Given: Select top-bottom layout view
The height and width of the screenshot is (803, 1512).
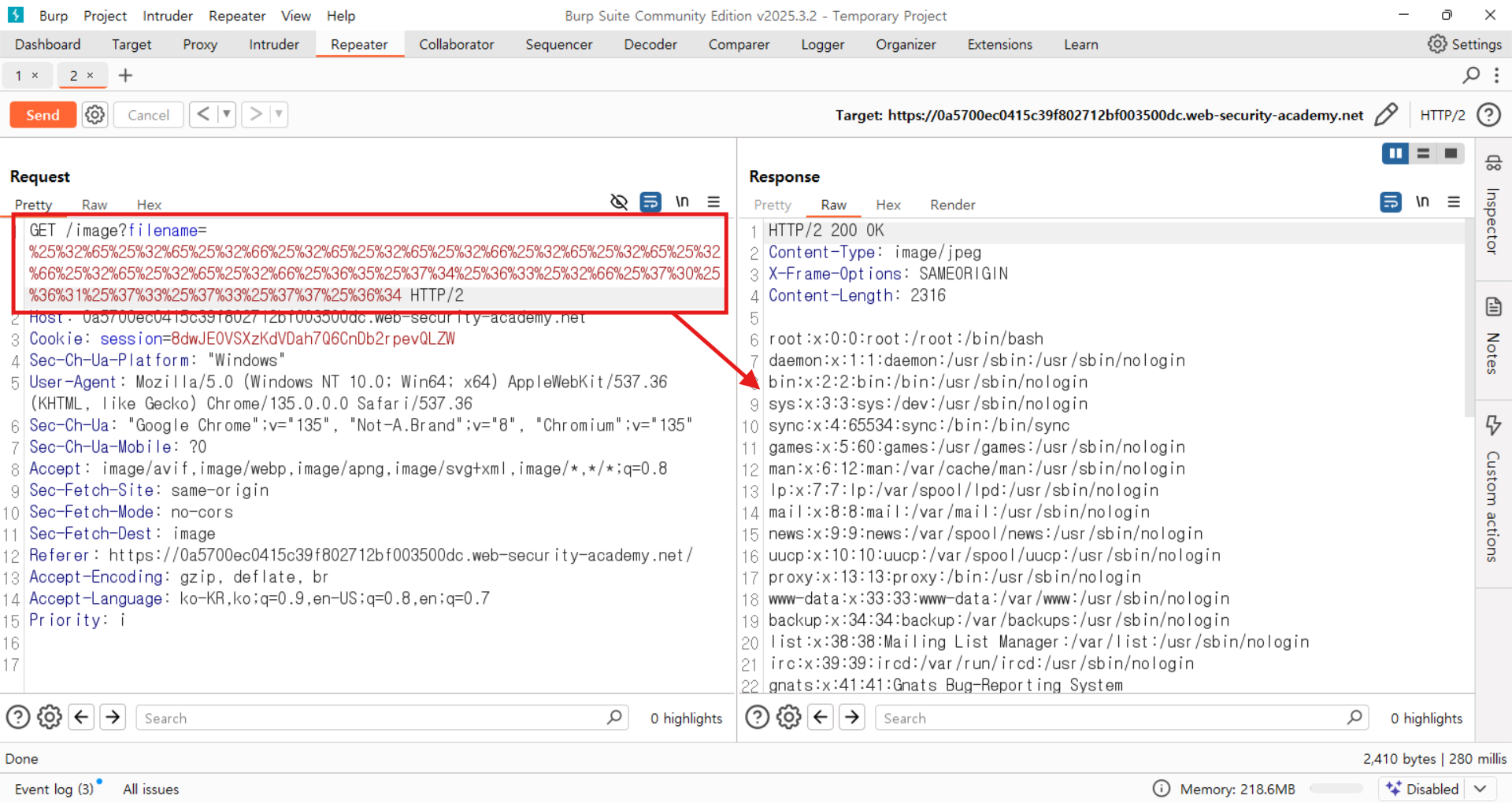Looking at the screenshot, I should point(1423,154).
